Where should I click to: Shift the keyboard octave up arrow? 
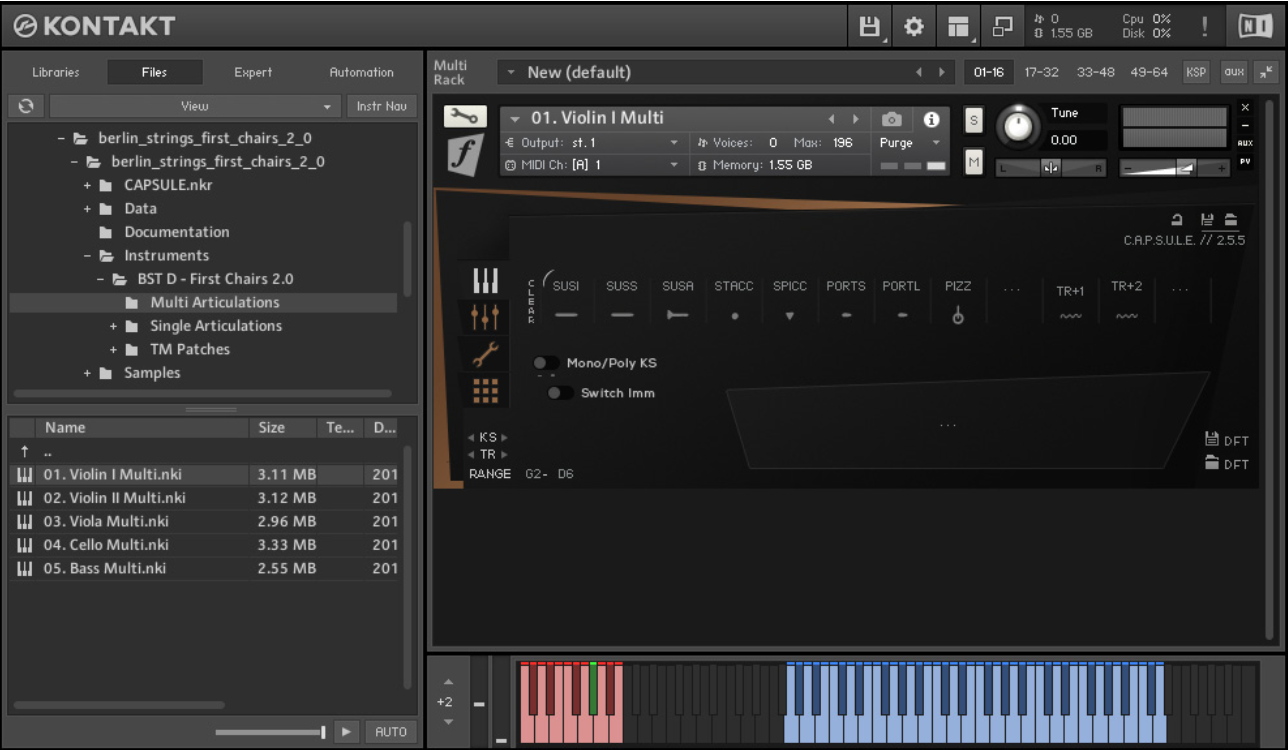[448, 682]
